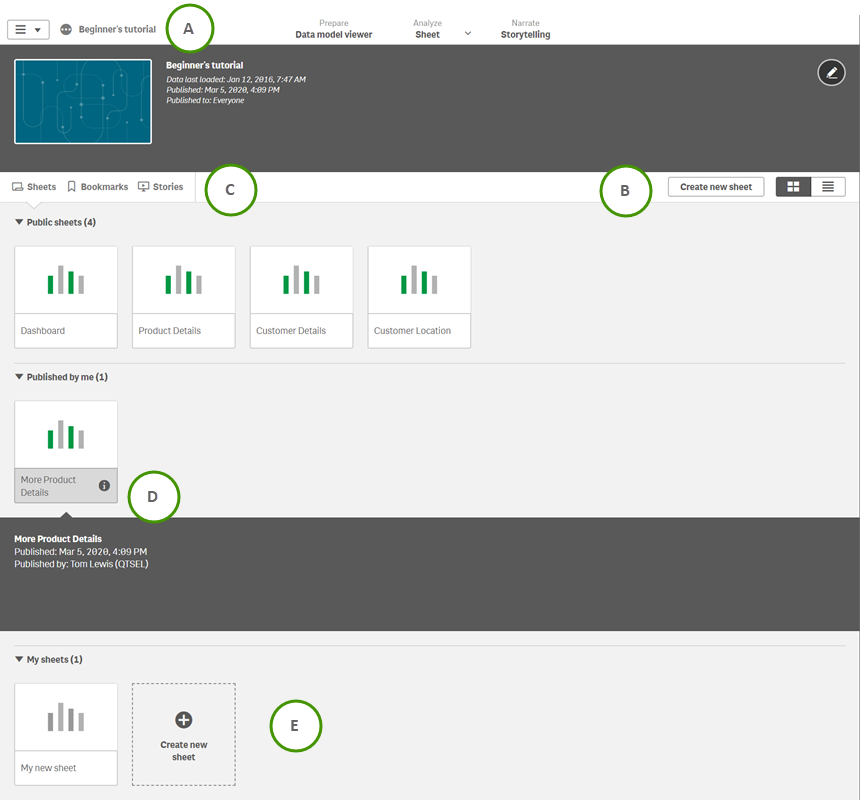Click the Create new sheet button

715,186
